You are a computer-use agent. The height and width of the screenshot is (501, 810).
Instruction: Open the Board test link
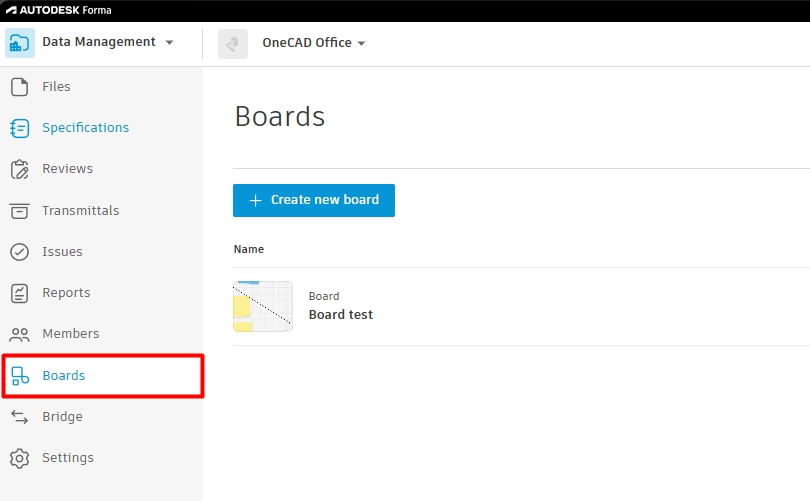[340, 315]
